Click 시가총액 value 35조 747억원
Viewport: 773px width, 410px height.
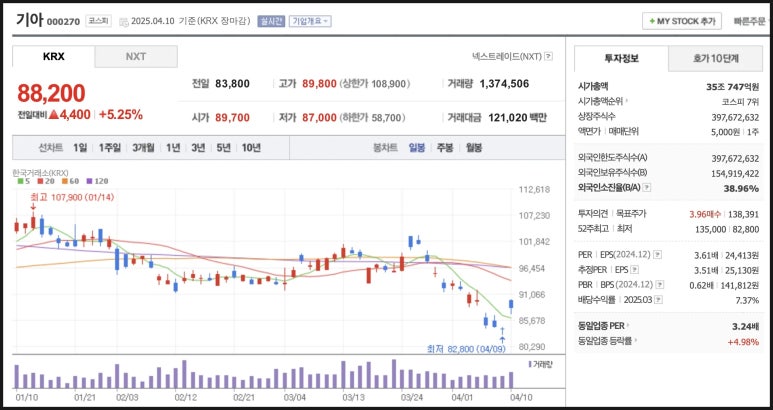click(732, 87)
